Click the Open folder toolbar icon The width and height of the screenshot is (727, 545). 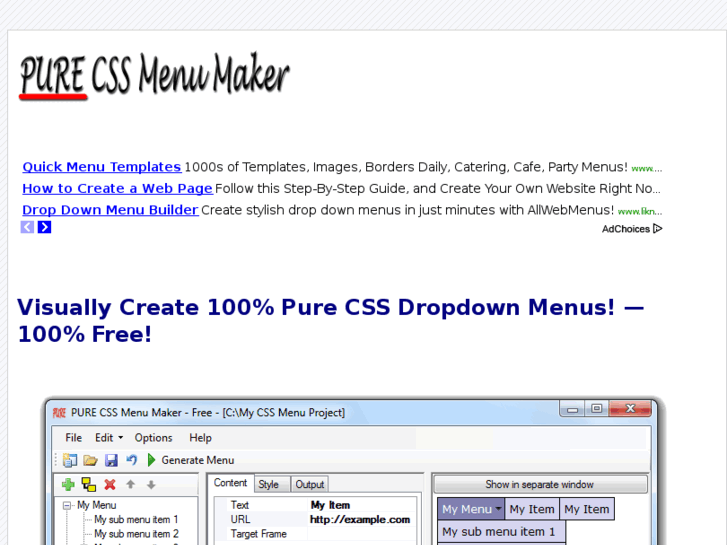pos(90,460)
